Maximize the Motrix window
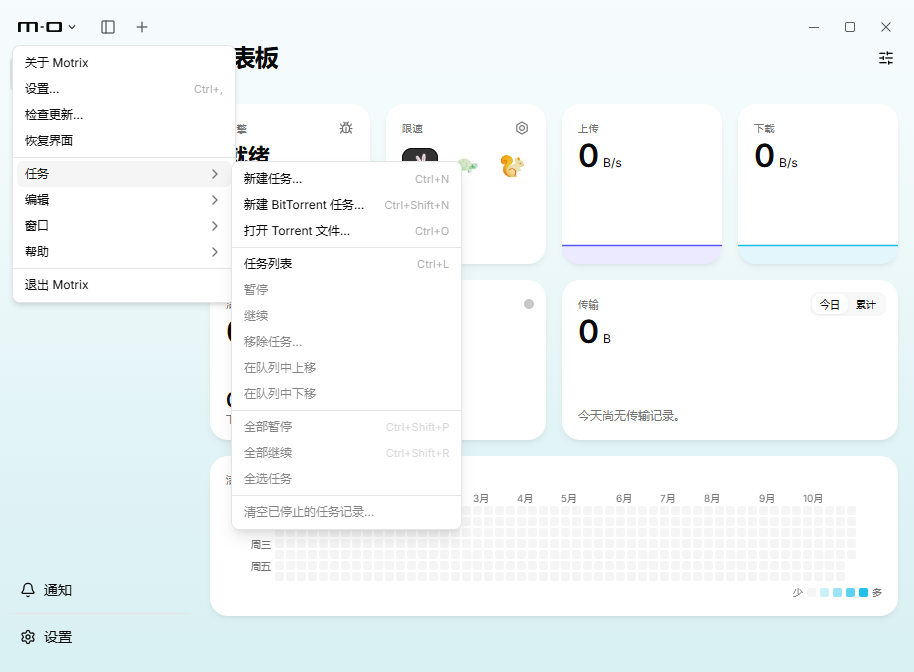Screen dimensions: 914x672 (x=850, y=27)
